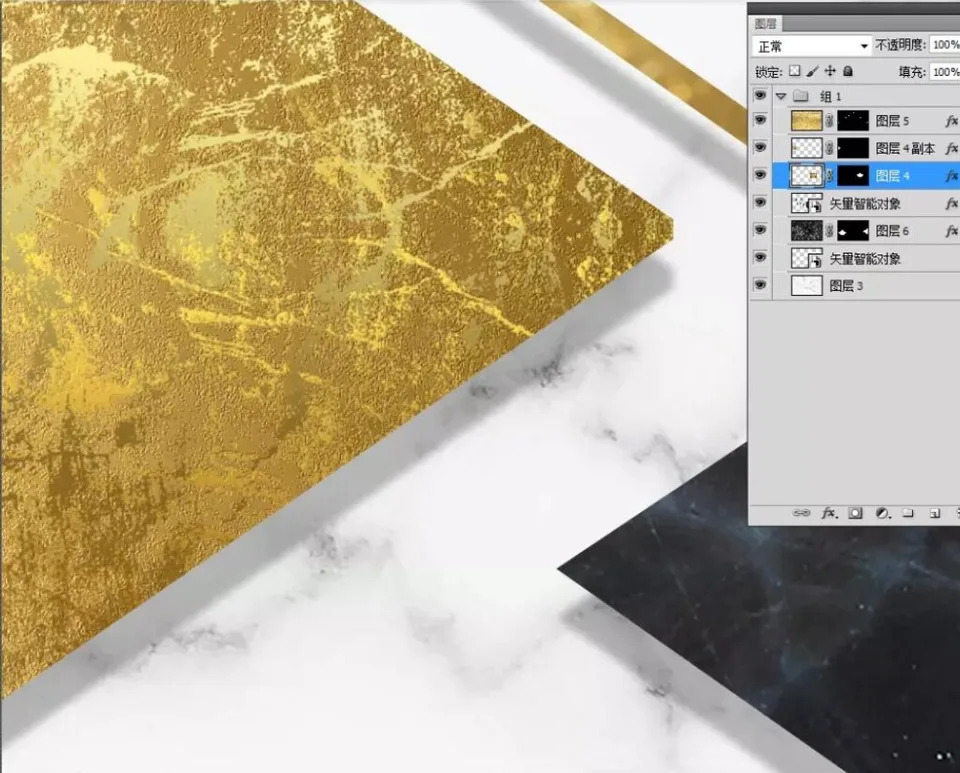The height and width of the screenshot is (773, 960).
Task: Click the add layer mask icon
Action: (855, 513)
